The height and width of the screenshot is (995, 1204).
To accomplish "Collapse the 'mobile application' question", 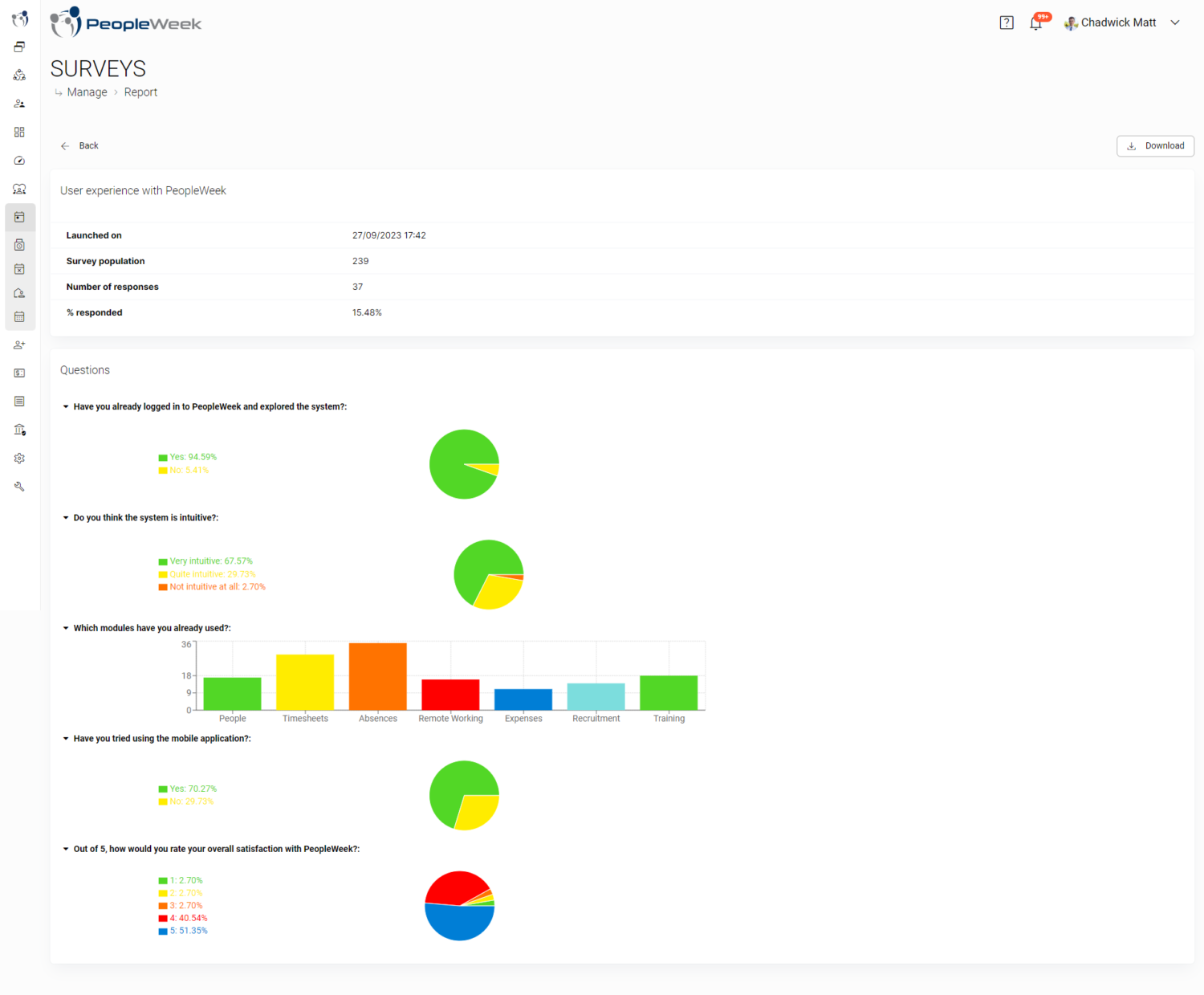I will 66,739.
